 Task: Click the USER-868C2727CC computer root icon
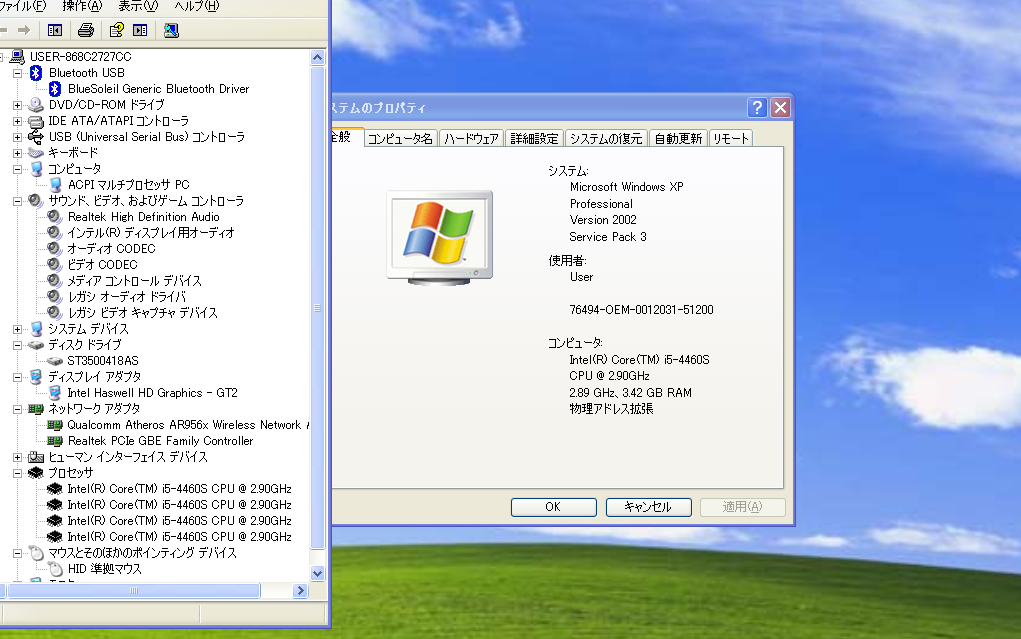click(17, 57)
